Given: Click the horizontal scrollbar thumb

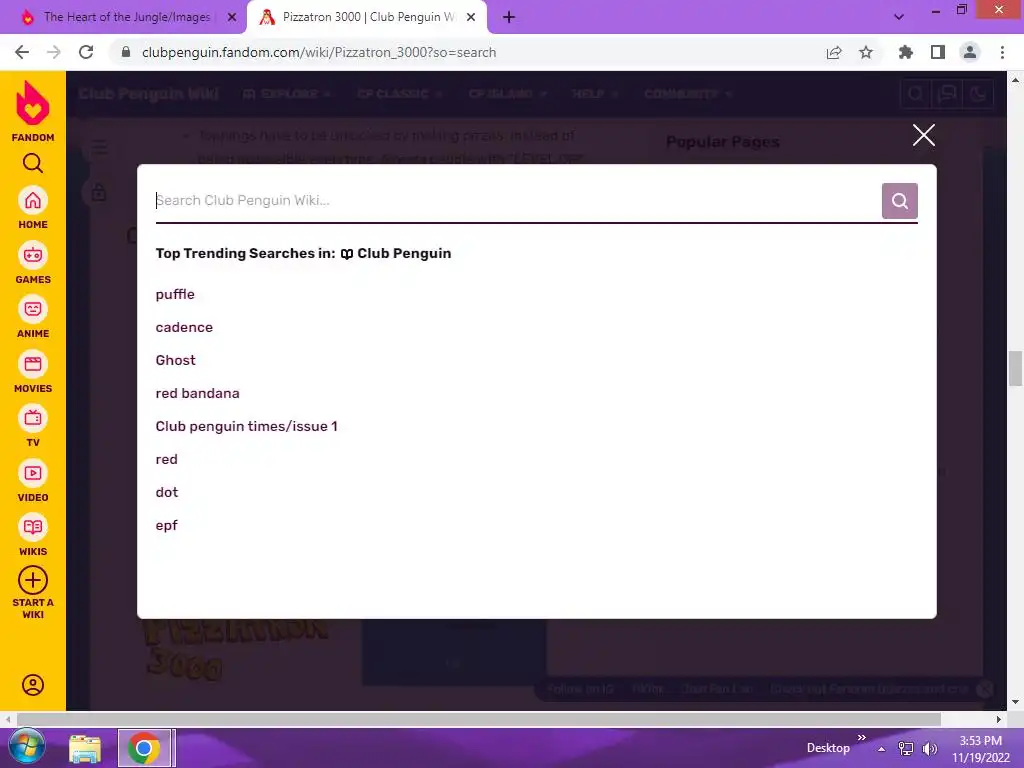Looking at the screenshot, I should pos(479,719).
